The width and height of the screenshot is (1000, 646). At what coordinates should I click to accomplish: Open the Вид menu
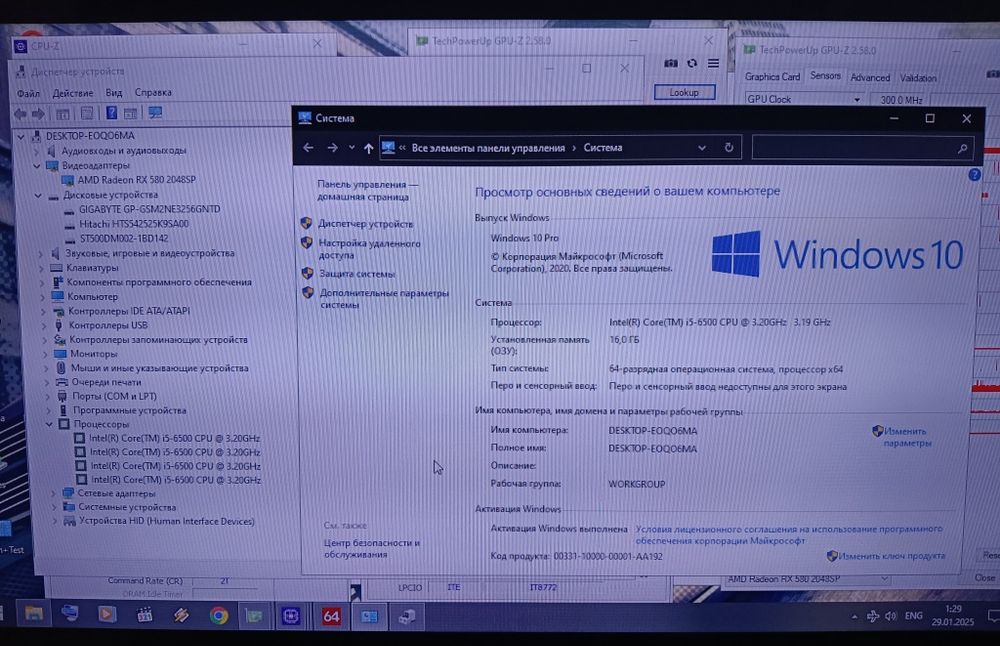pos(114,92)
